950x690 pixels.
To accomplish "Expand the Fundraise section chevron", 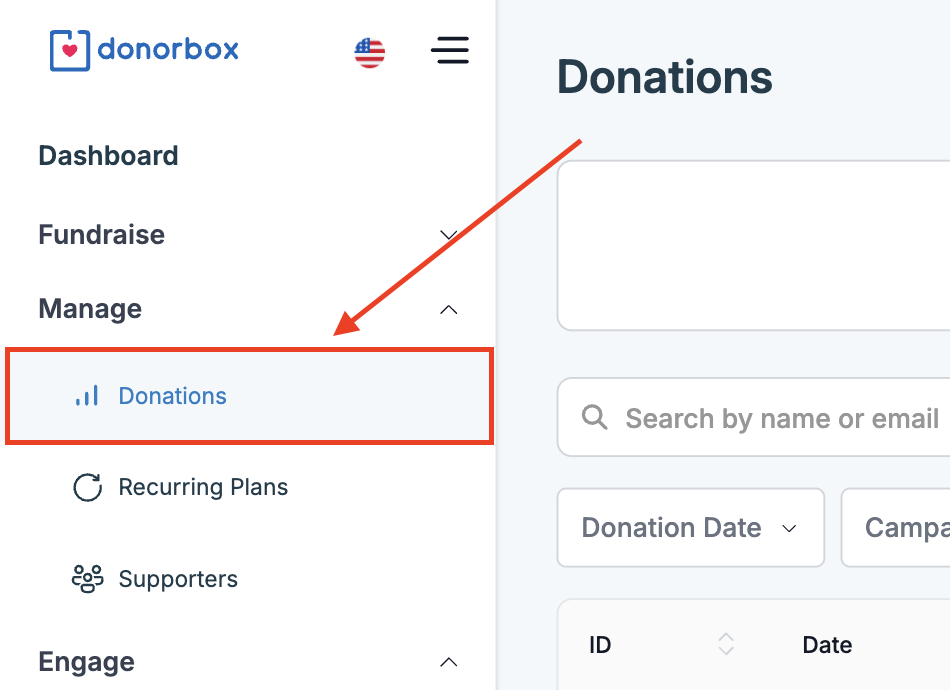I will pyautogui.click(x=448, y=235).
